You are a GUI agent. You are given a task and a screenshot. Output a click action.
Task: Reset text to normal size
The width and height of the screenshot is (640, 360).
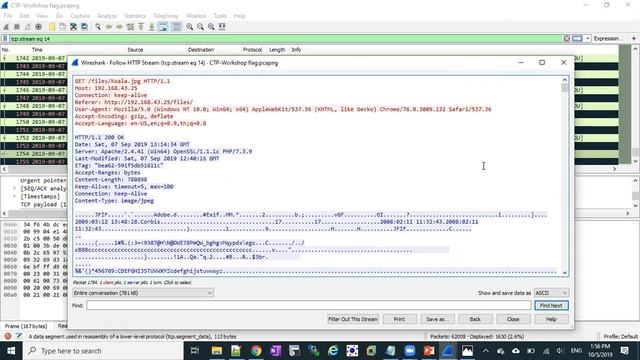pyautogui.click(x=211, y=27)
